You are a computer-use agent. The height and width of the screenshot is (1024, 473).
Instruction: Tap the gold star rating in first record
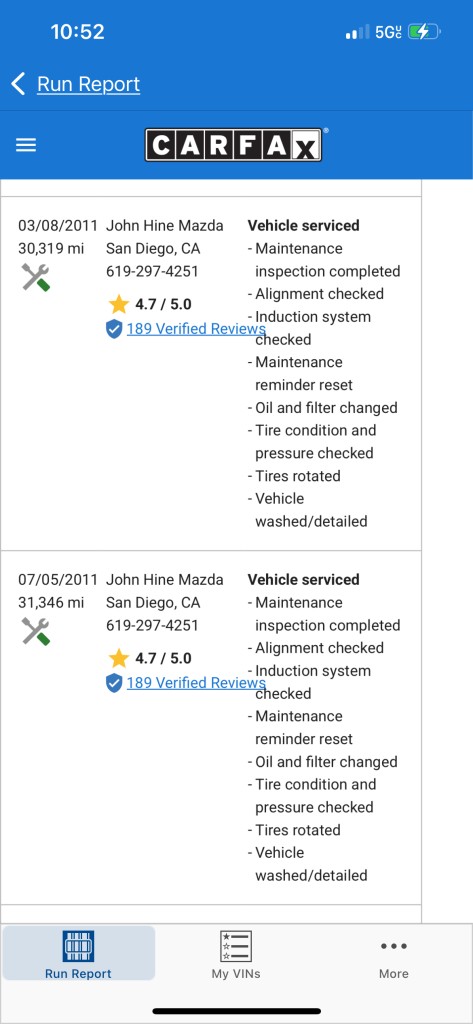tap(119, 304)
